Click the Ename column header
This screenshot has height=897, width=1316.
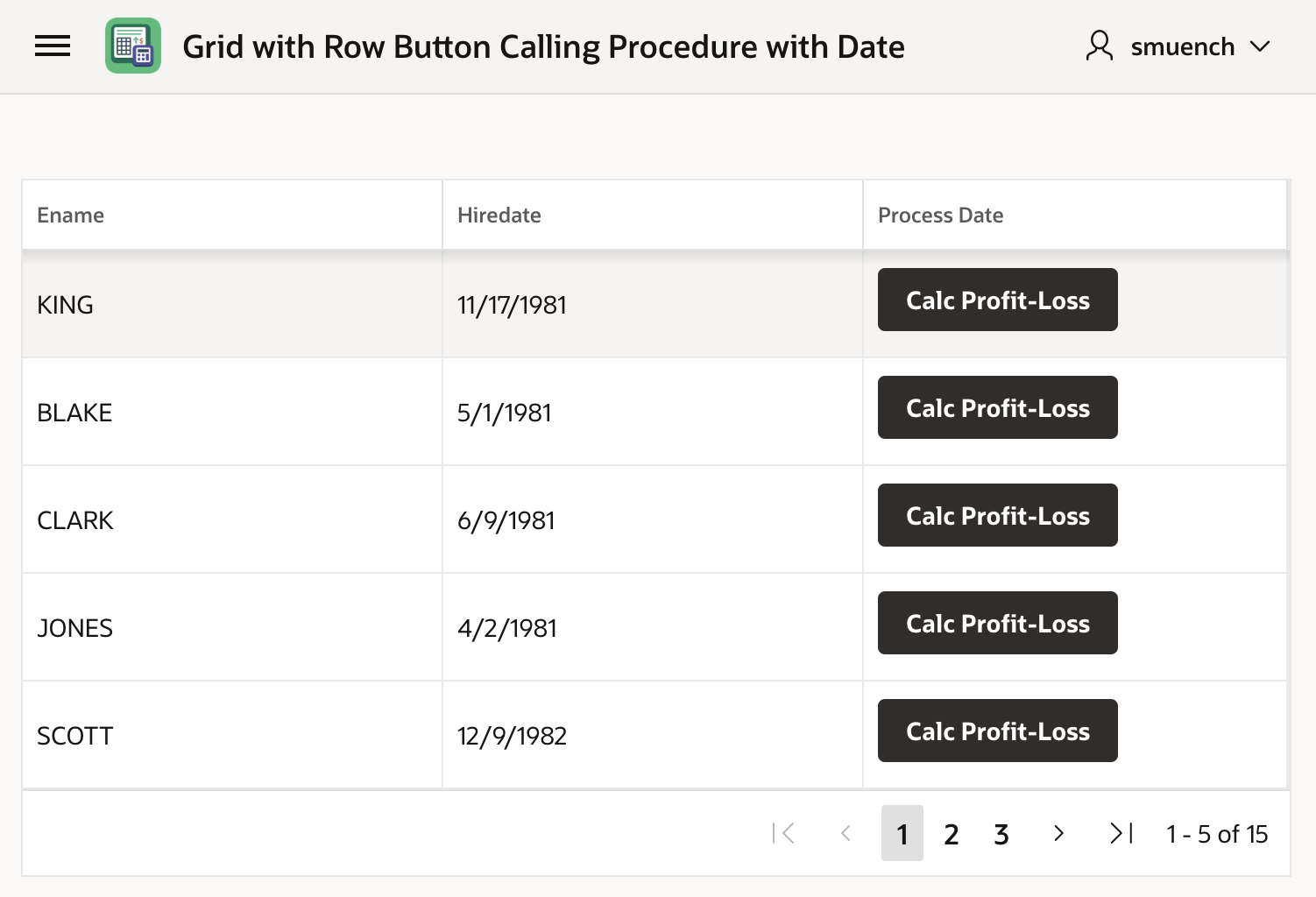coord(71,215)
